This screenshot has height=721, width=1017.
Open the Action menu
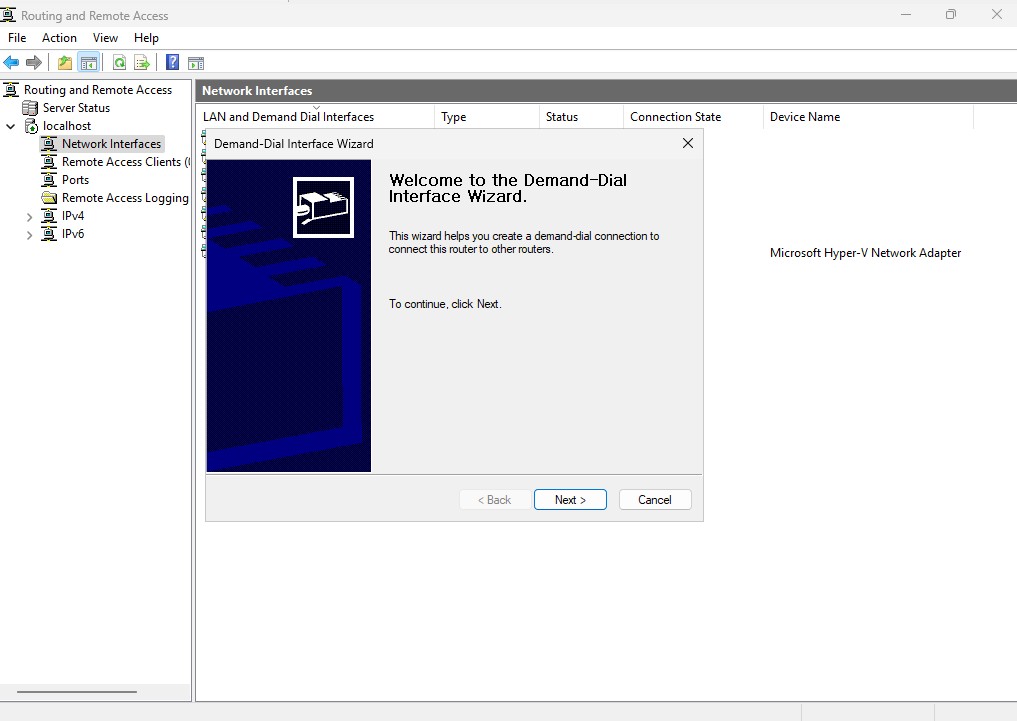59,38
